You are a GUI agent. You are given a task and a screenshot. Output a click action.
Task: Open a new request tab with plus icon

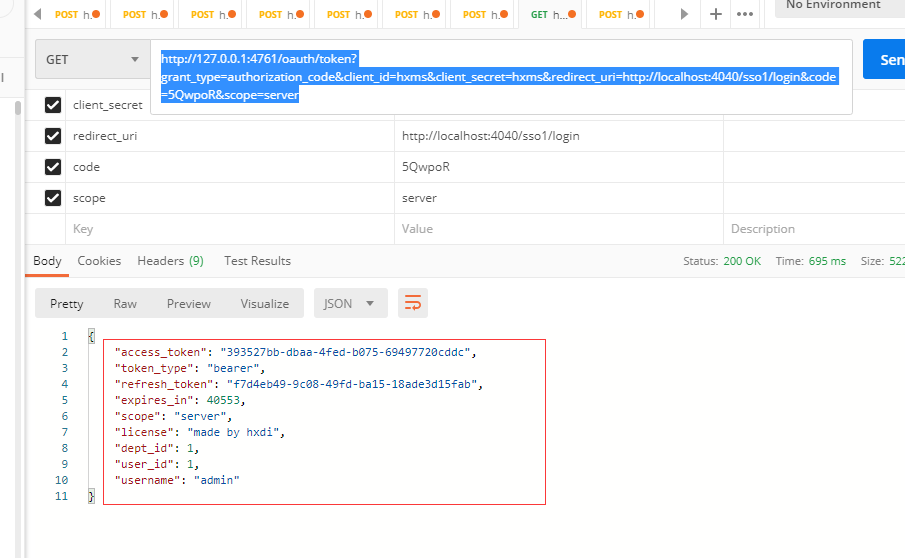[716, 14]
